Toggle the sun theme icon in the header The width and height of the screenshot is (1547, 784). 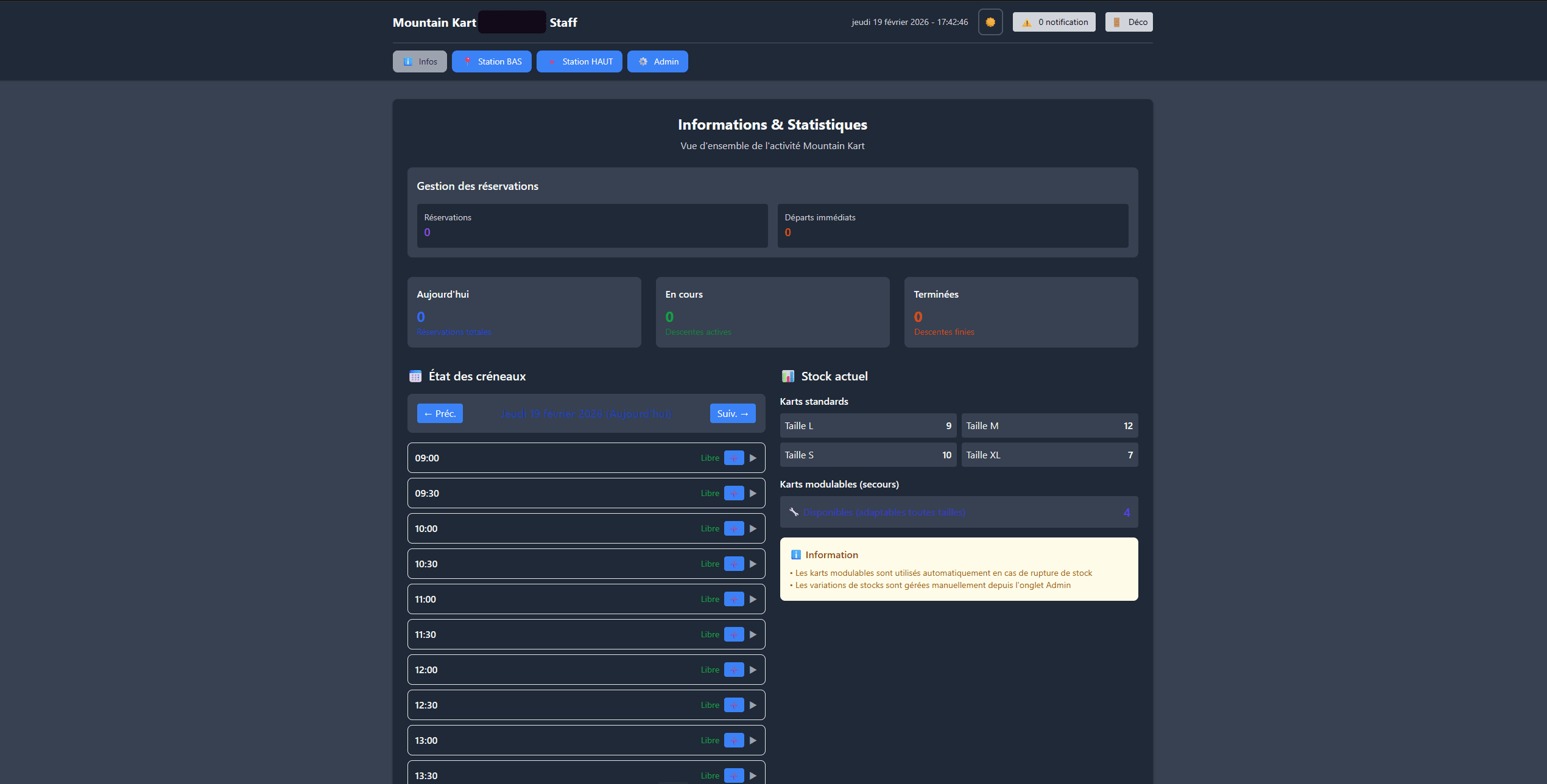click(x=990, y=22)
